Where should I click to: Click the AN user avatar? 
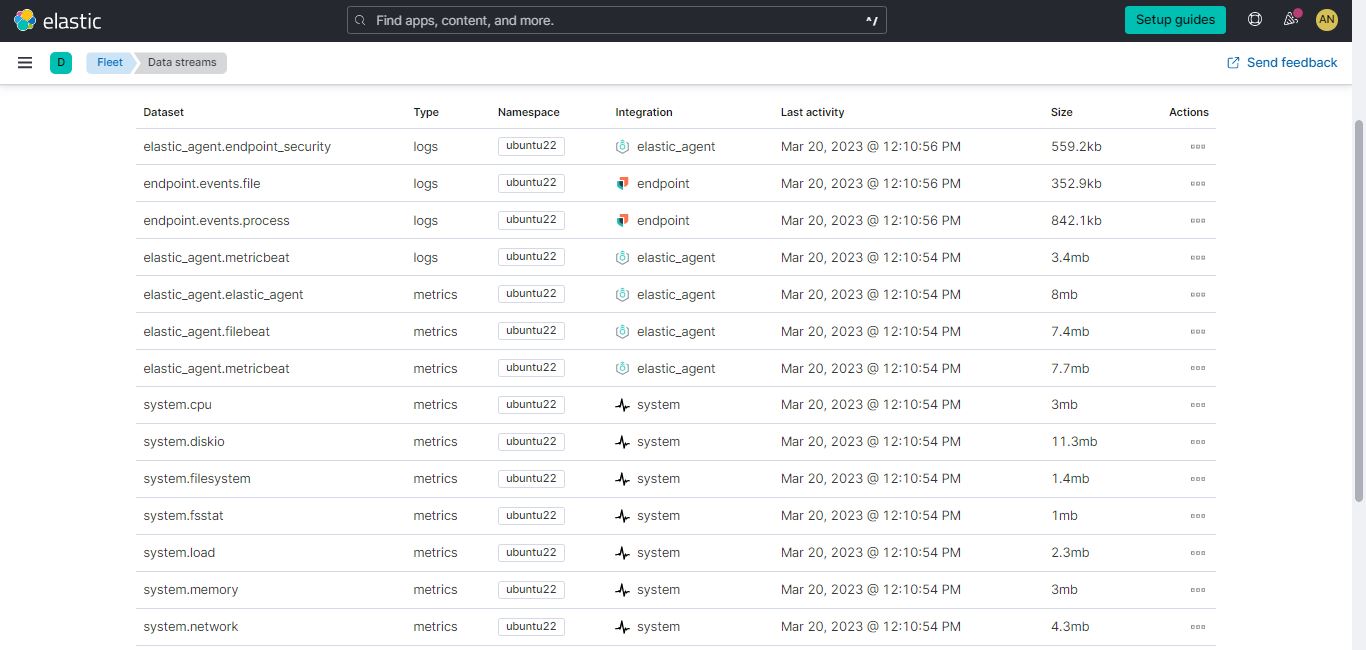click(x=1327, y=19)
